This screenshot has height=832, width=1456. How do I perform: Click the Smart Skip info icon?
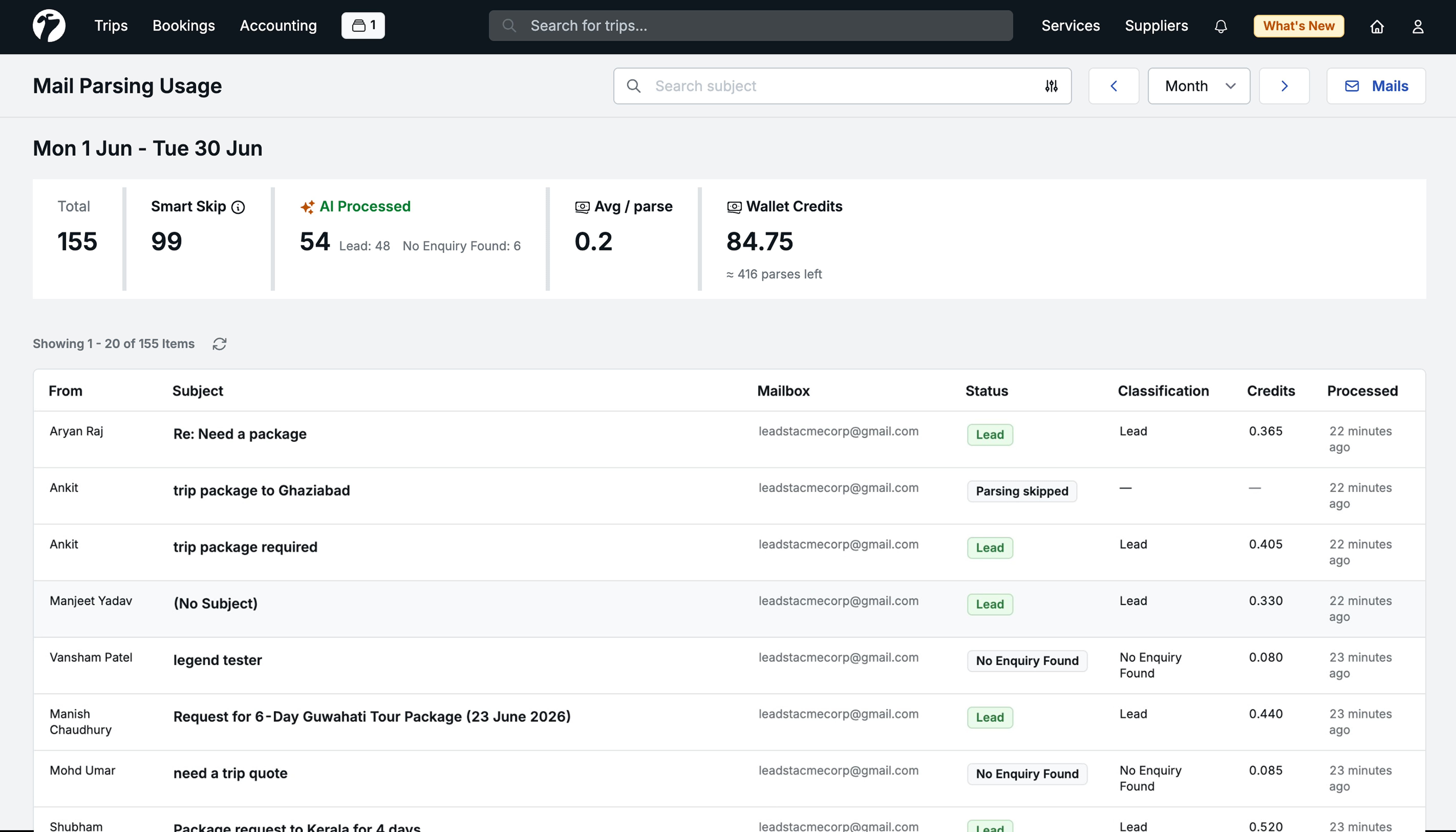[238, 208]
